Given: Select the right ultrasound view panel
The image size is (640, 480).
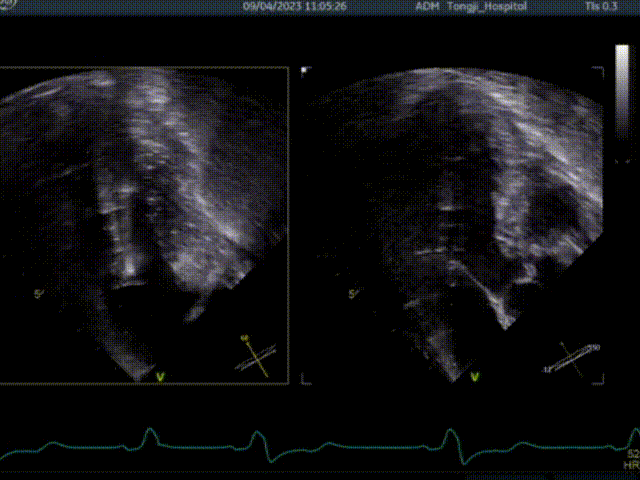Looking at the screenshot, I should [x=453, y=225].
